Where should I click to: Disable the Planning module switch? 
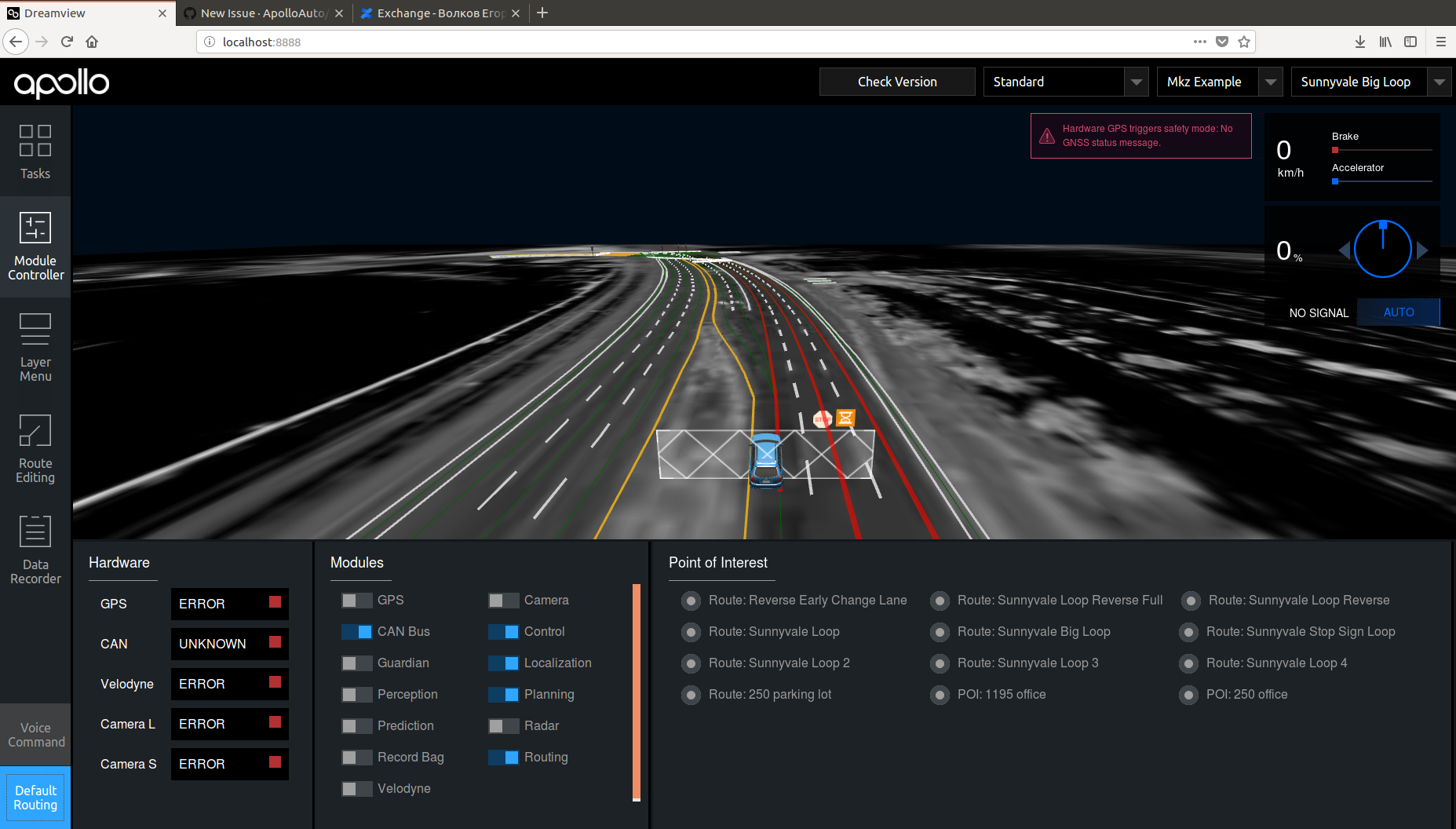point(503,695)
